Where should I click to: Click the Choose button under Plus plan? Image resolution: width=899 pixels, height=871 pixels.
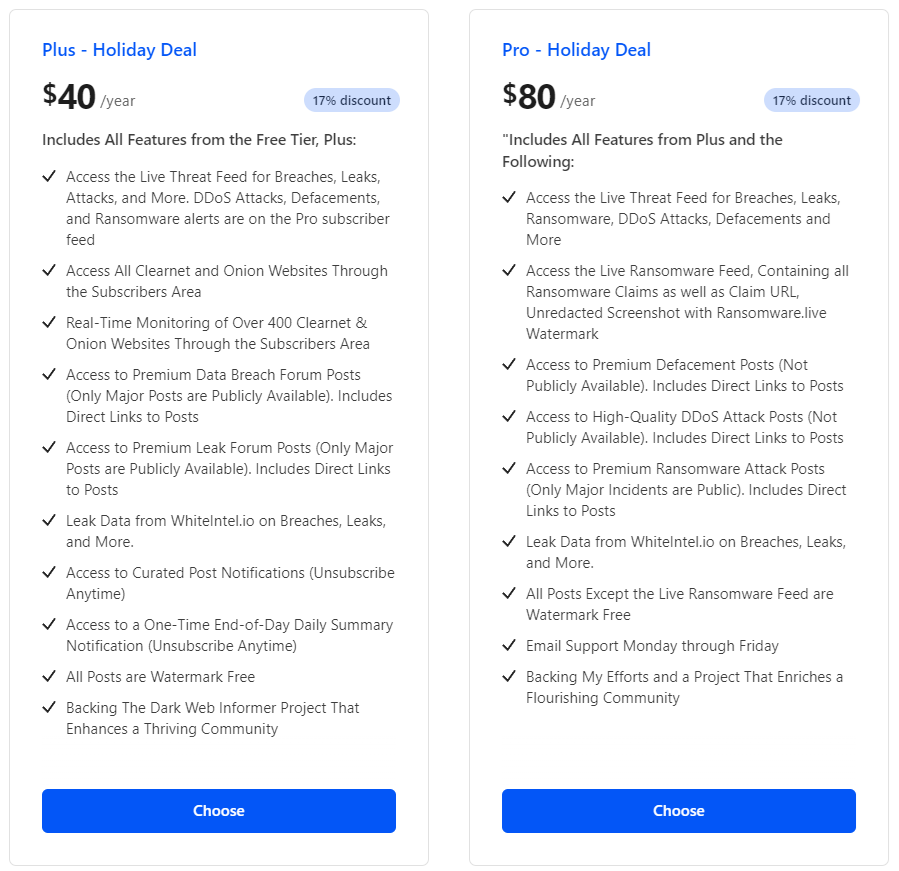pos(219,811)
